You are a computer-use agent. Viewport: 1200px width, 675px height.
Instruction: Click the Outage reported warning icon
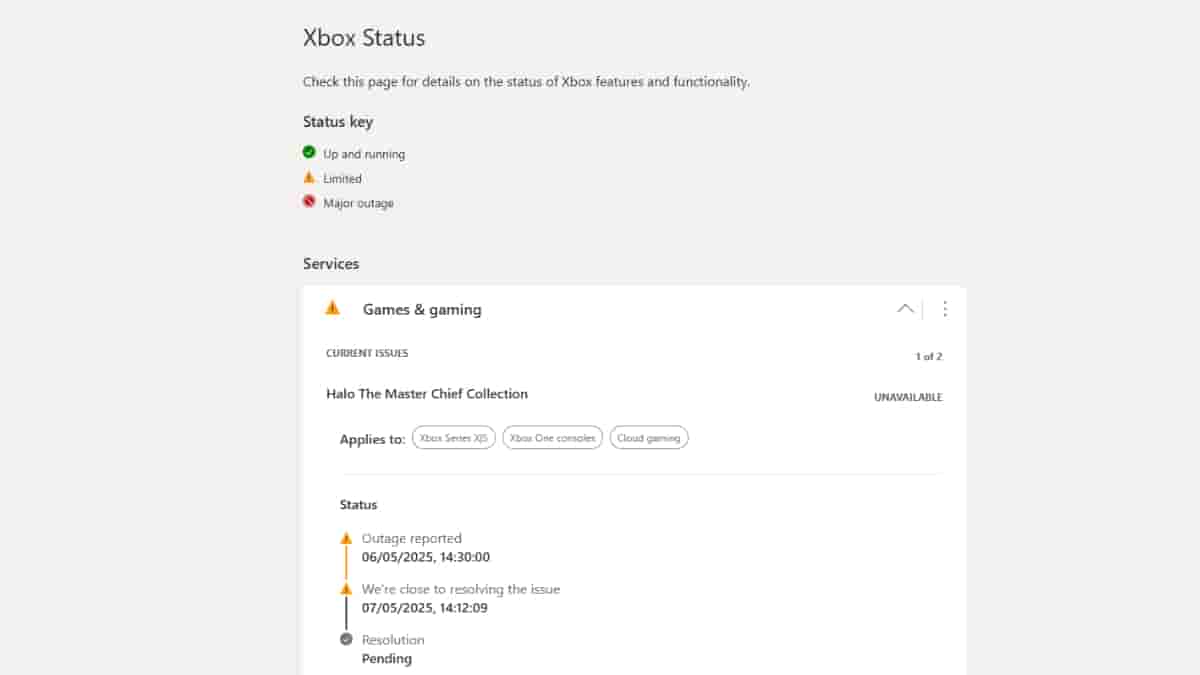click(346, 538)
